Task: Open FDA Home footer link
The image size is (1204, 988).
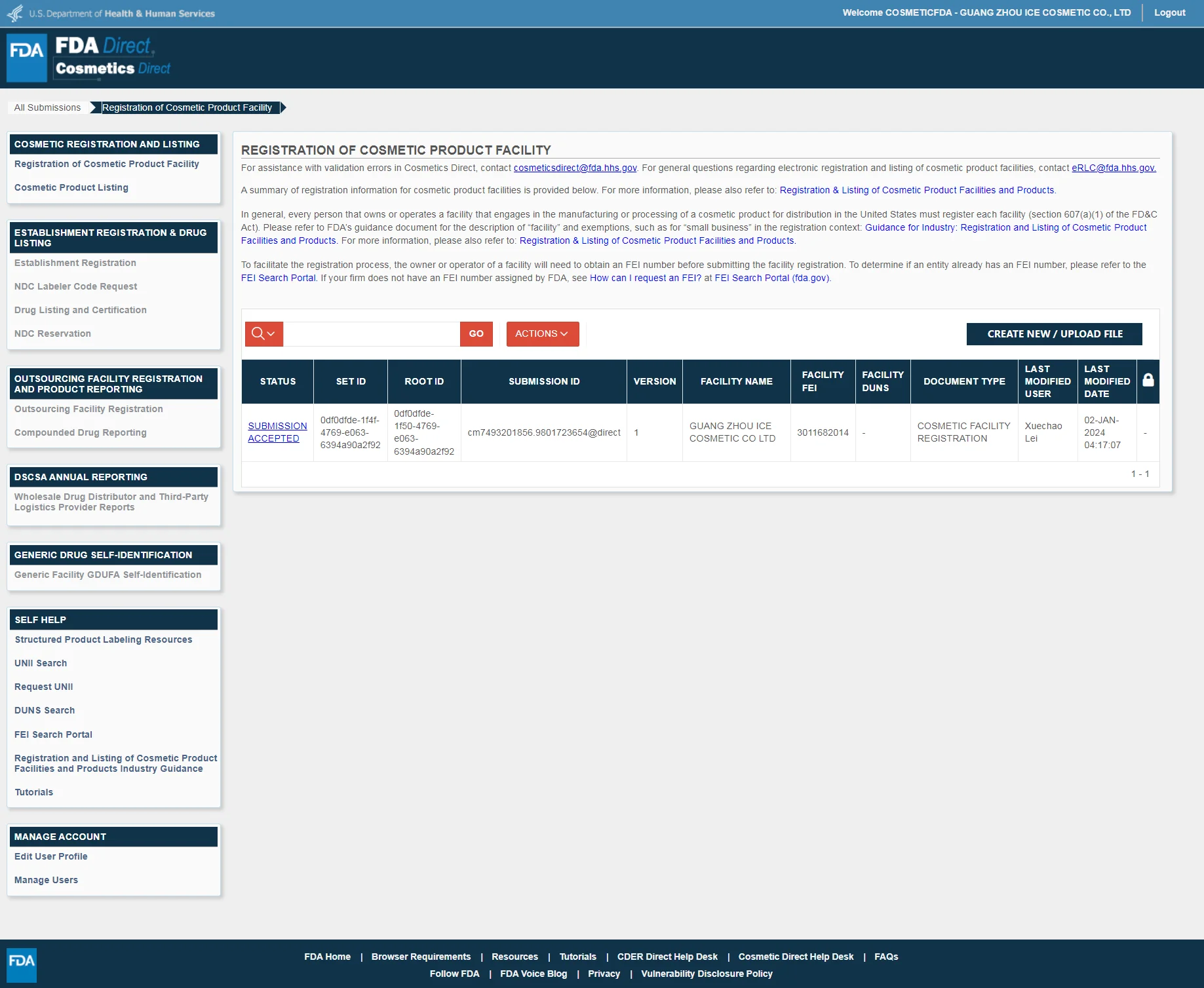Action: pyautogui.click(x=327, y=957)
